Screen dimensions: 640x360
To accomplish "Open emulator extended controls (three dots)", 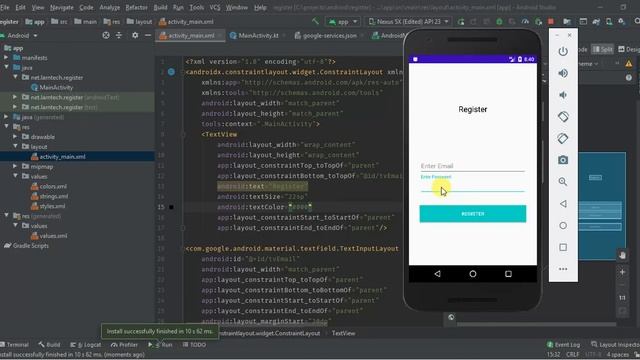I will coord(563,269).
